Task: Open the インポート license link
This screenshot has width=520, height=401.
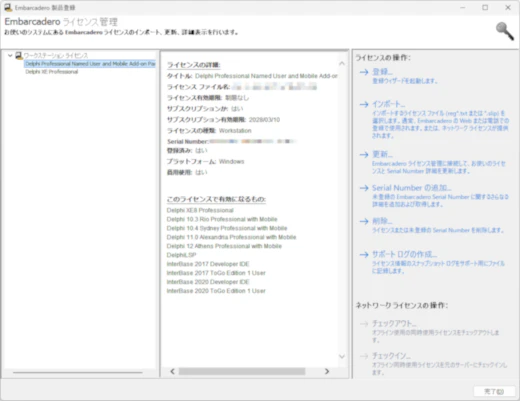Action: point(389,104)
